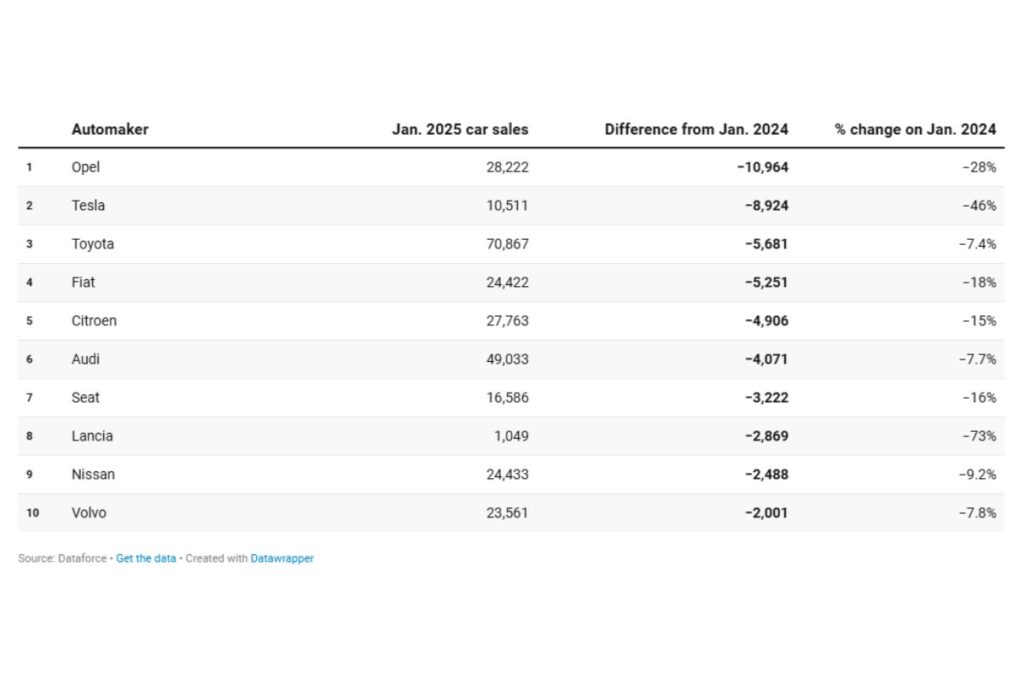This screenshot has height=683, width=1024.
Task: Select the Opel row
Action: coord(85,167)
